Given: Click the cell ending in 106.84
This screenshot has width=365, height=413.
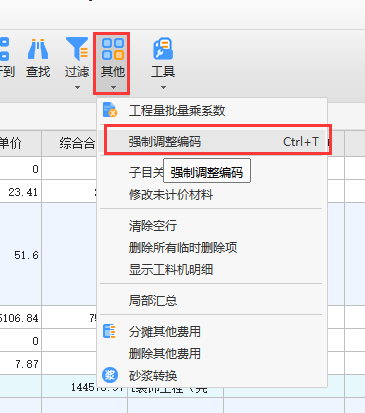Looking at the screenshot, I should pos(20,318).
